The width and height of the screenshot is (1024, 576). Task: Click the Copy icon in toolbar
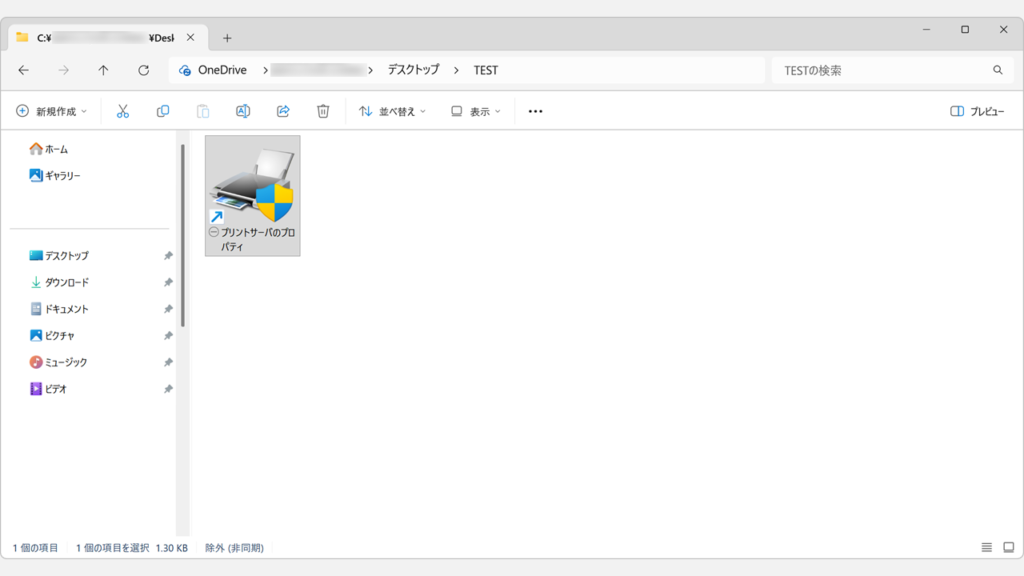coord(163,112)
